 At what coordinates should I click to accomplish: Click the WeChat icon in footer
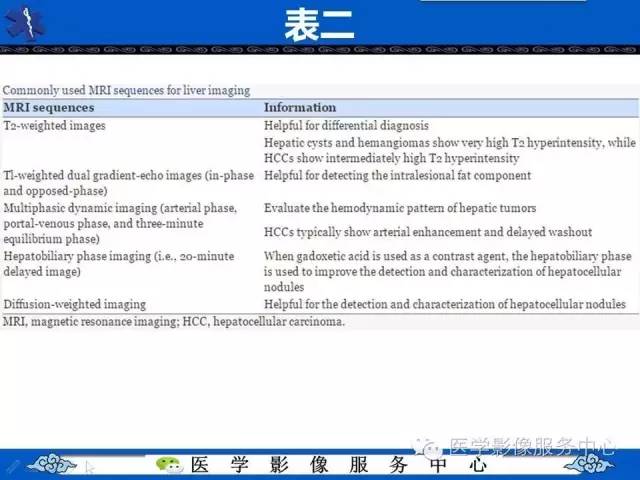pyautogui.click(x=169, y=464)
